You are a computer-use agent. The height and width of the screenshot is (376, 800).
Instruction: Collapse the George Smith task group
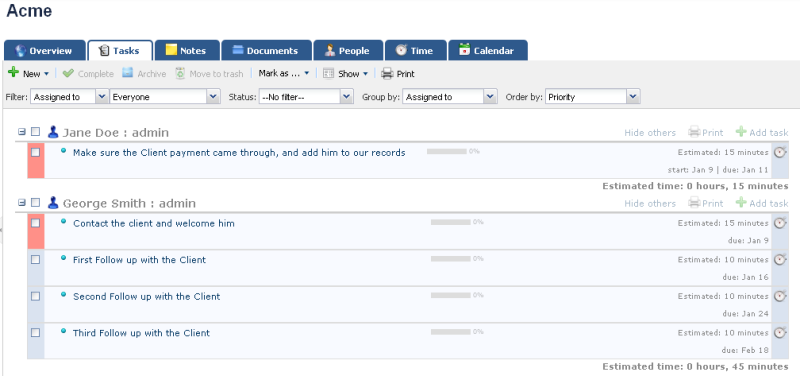click(x=22, y=203)
